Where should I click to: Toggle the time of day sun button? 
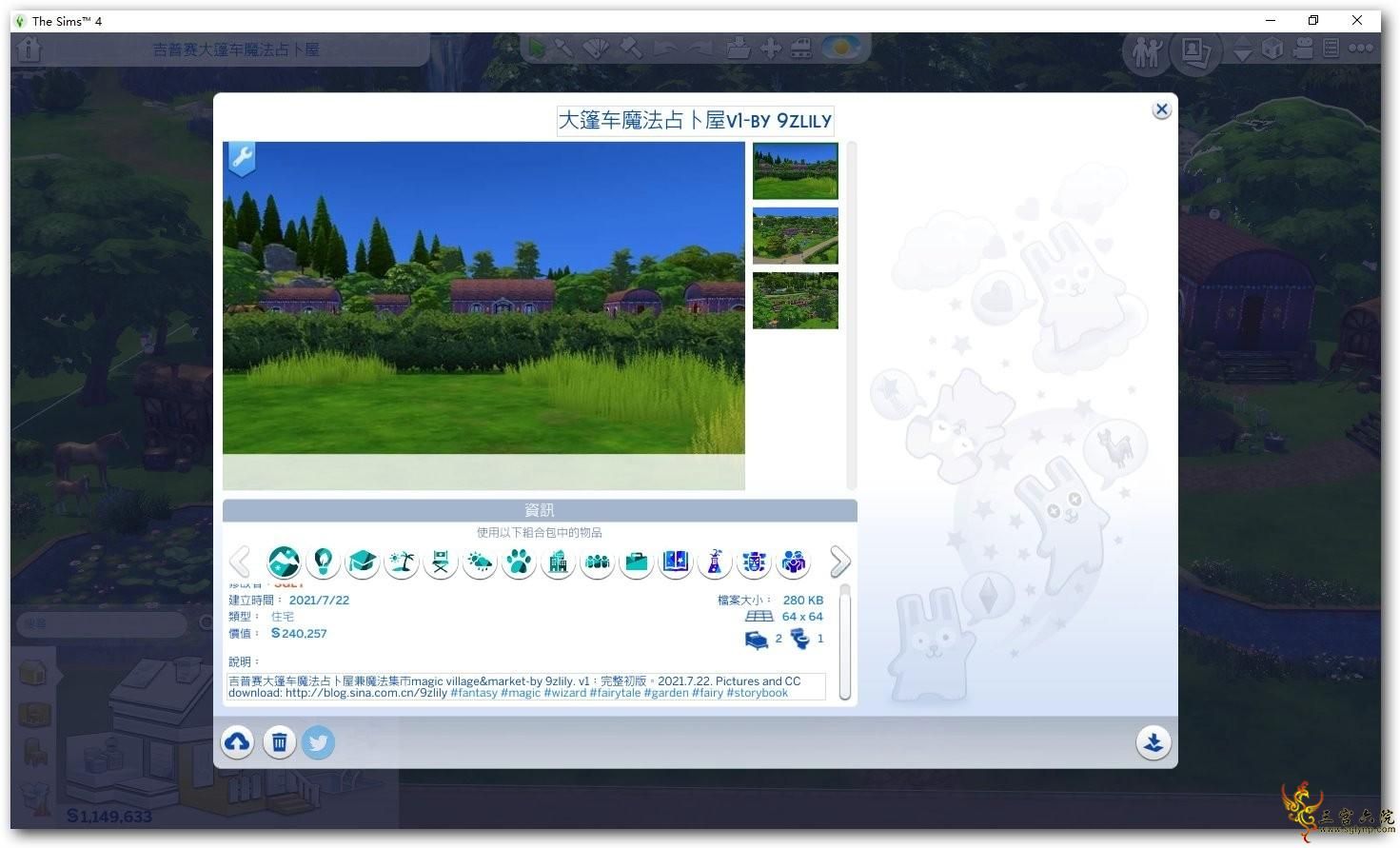click(x=841, y=47)
